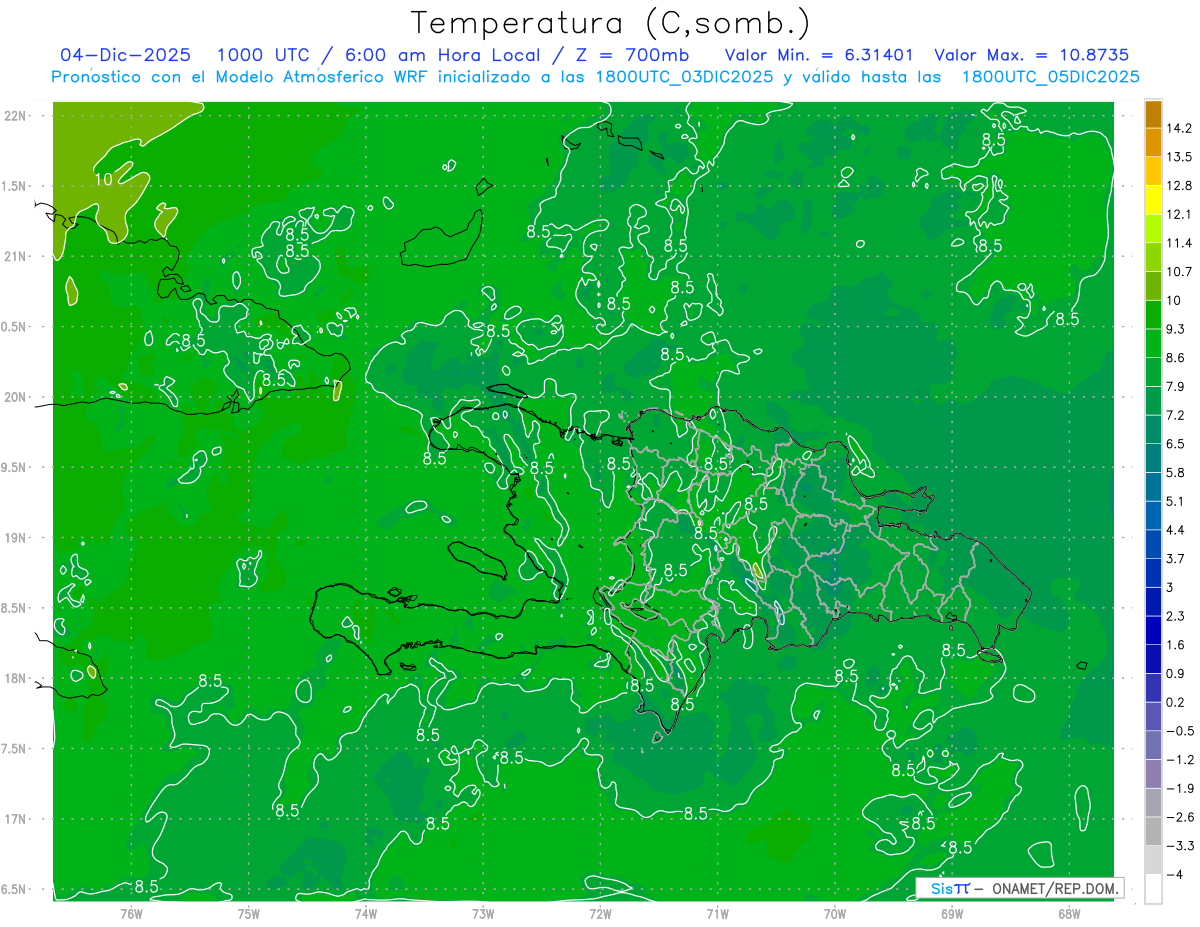Click the 72W longitude axis label

[600, 913]
